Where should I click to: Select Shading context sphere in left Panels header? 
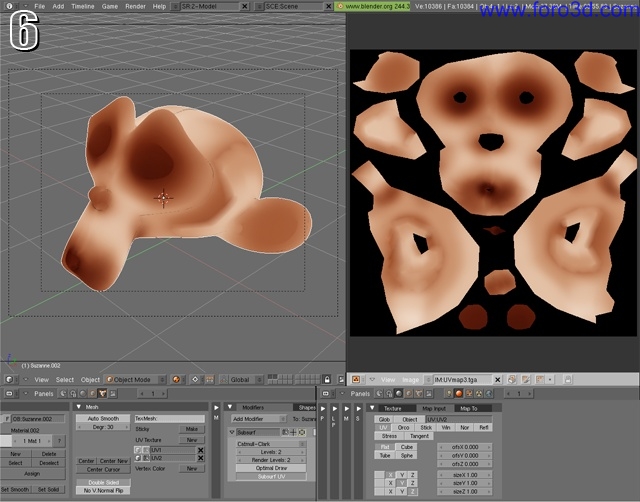(x=83, y=393)
